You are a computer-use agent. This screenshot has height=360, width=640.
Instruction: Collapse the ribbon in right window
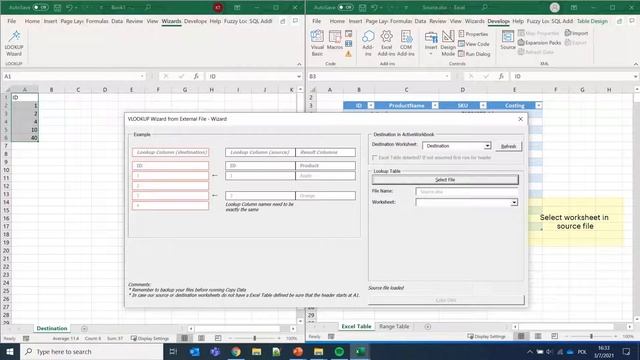tap(636, 64)
